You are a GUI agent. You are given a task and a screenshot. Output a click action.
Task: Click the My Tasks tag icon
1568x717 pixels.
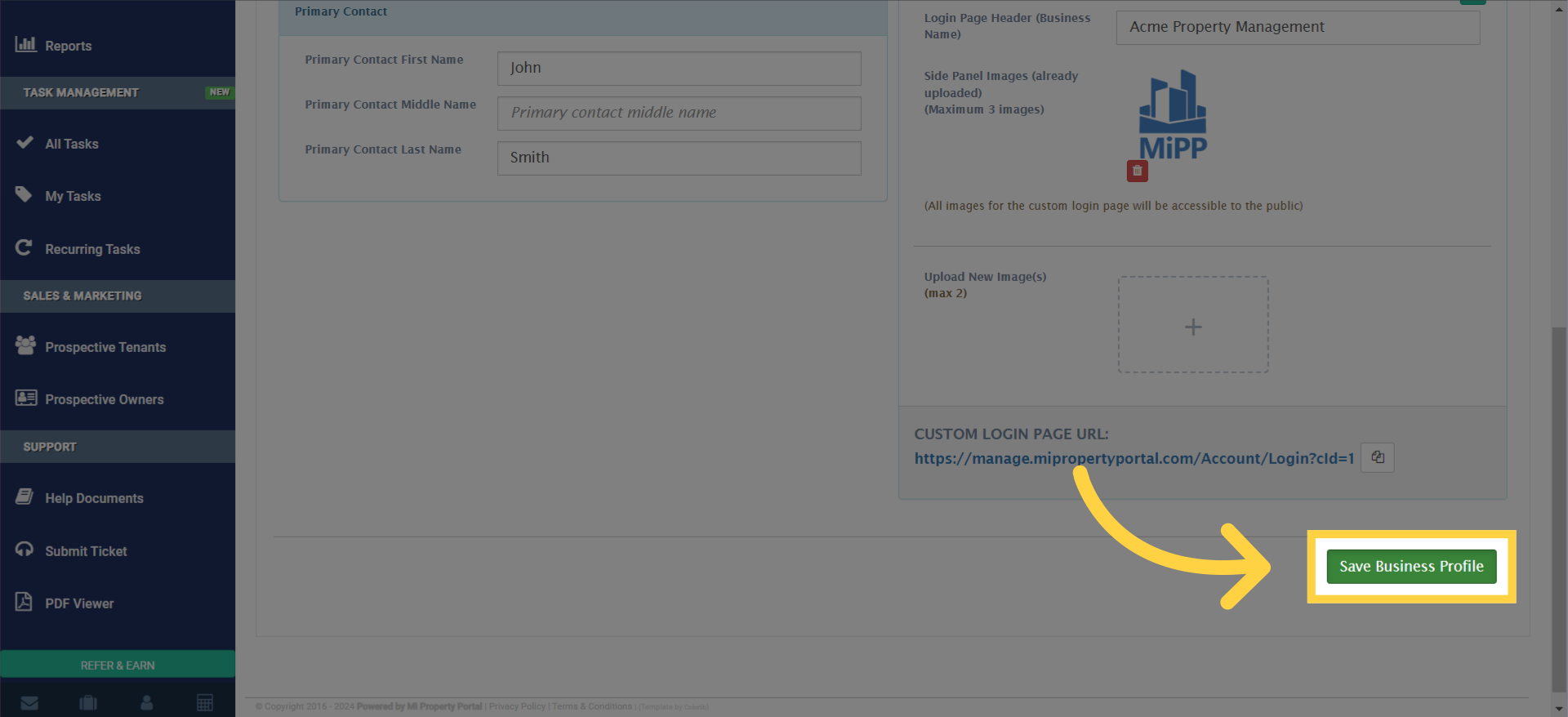[24, 194]
